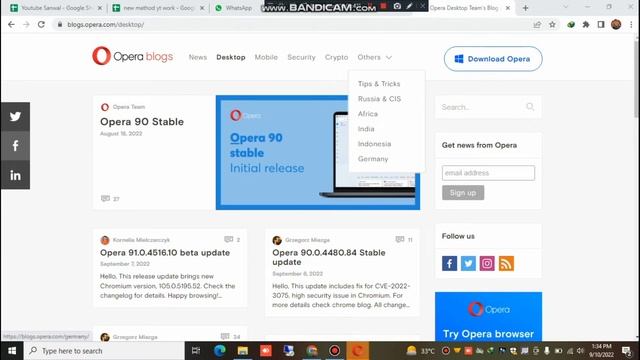Open Opera 91.0.4516.10 beta update article
This screenshot has height=360, width=640.
[165, 253]
